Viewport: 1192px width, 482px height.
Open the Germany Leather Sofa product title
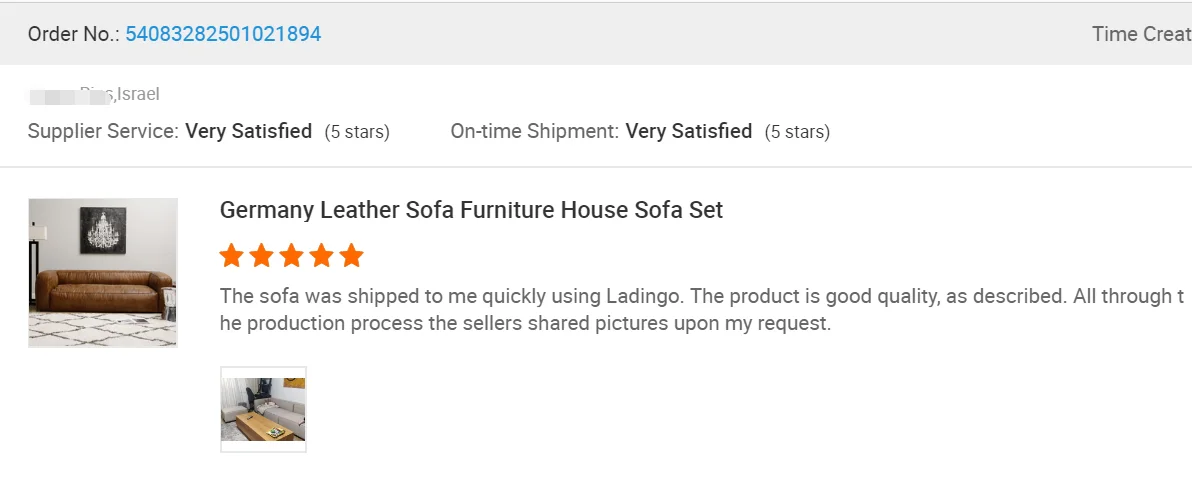point(471,210)
